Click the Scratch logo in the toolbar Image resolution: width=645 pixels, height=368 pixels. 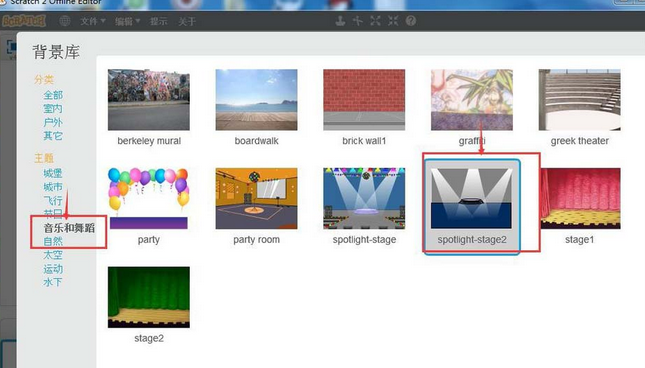[24, 21]
